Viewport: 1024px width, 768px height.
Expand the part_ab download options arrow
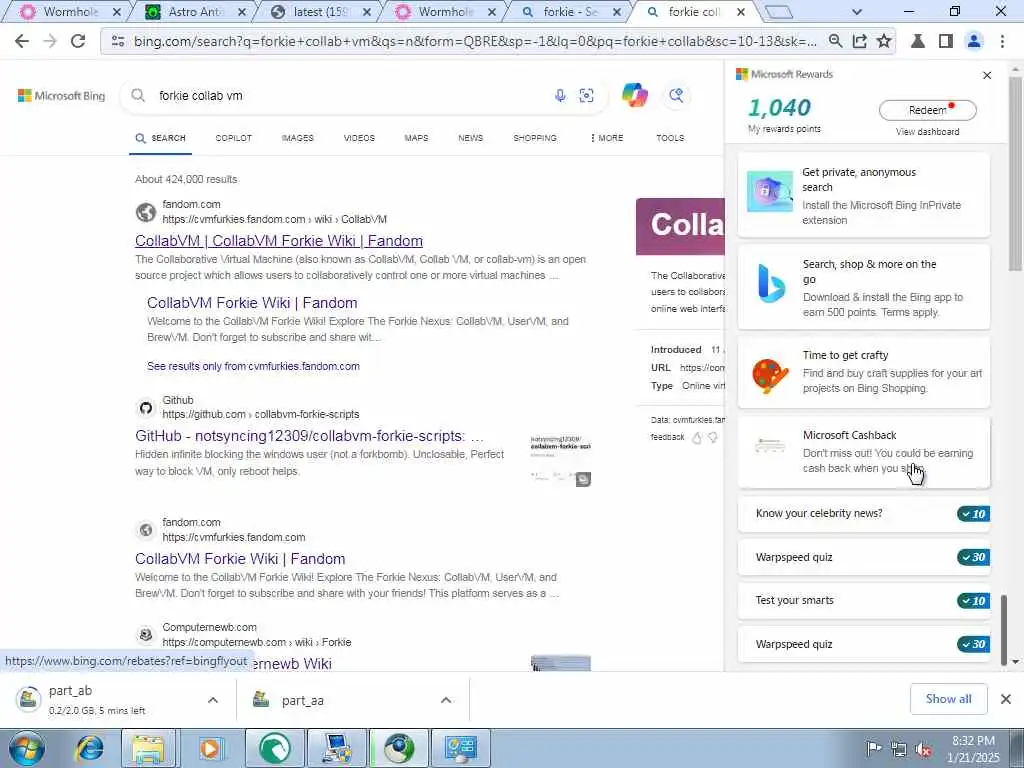tap(213, 700)
